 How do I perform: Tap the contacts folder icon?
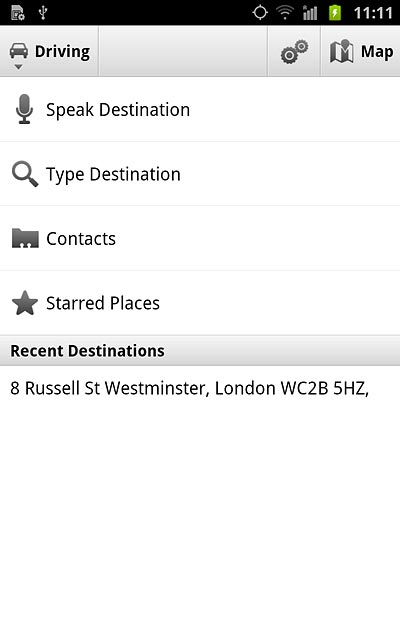(25, 238)
